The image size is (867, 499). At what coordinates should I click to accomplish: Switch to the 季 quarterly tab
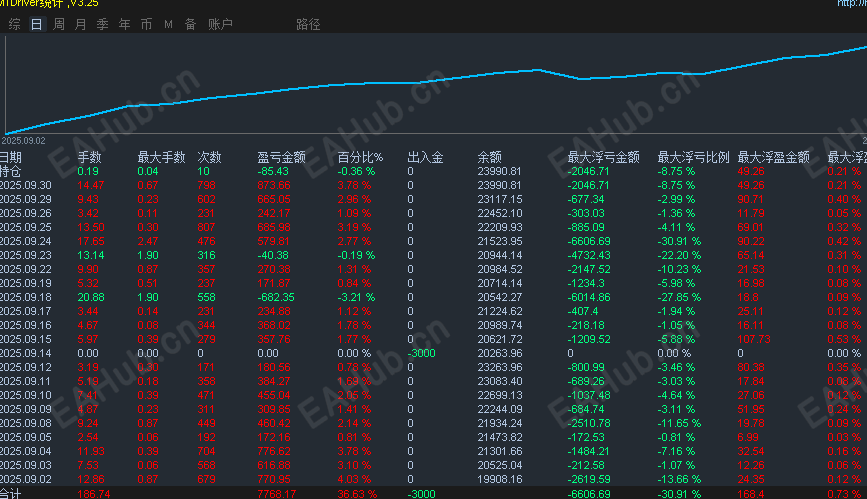click(102, 24)
